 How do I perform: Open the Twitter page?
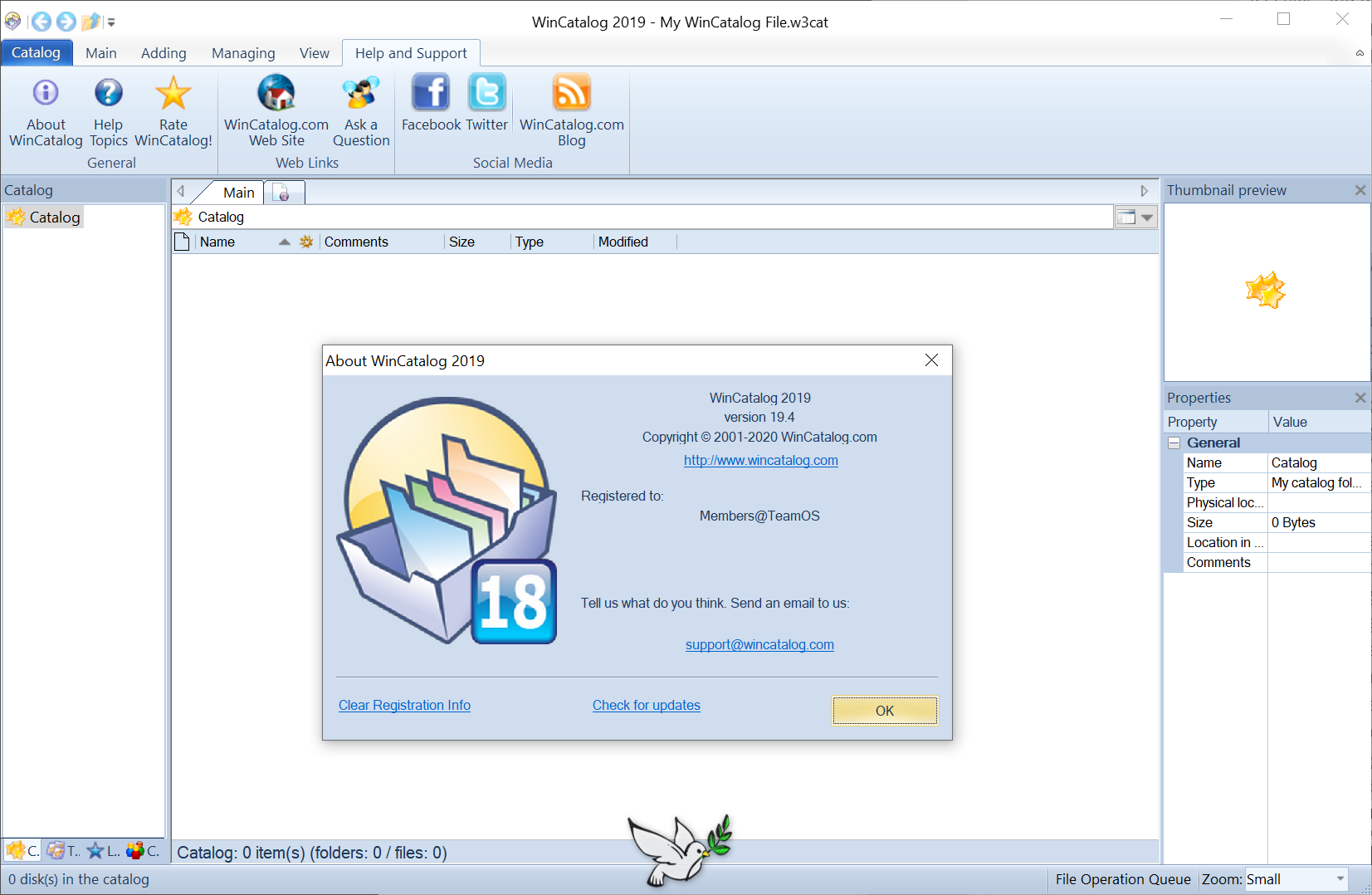point(486,103)
